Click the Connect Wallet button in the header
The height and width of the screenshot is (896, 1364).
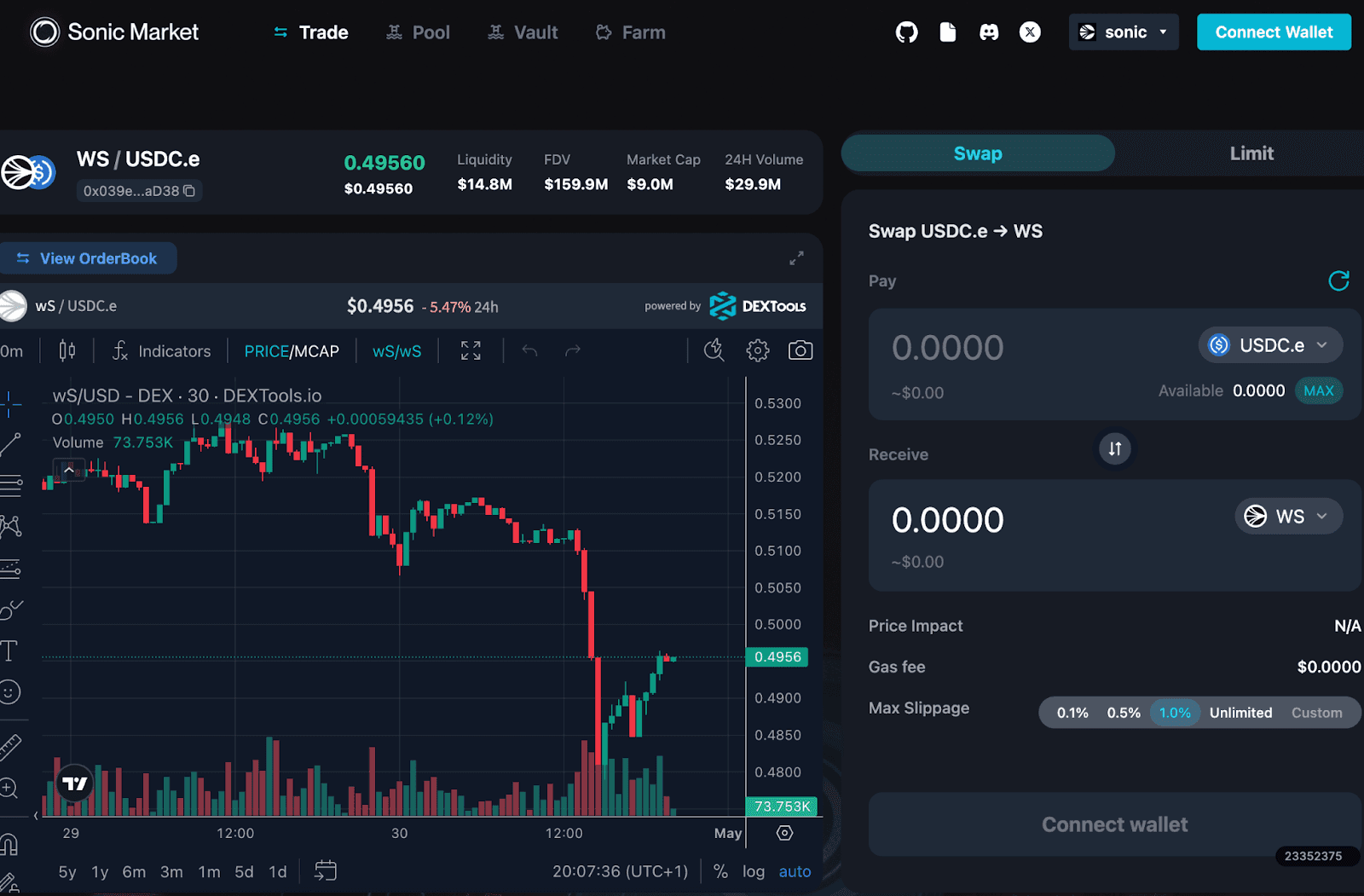[1274, 32]
